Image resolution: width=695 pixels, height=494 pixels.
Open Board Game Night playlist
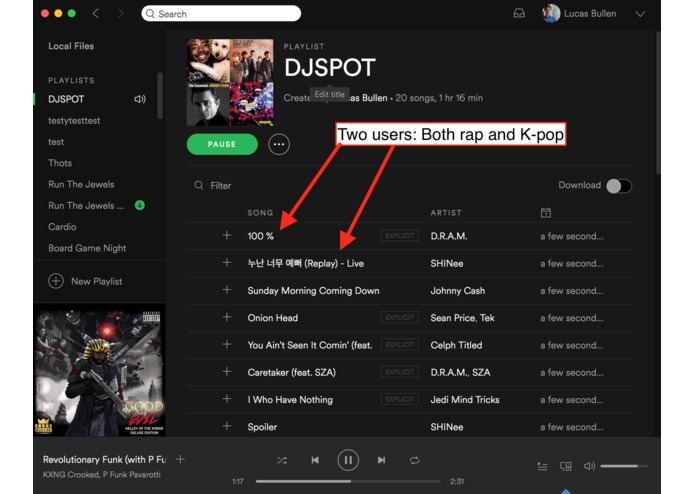coord(87,248)
